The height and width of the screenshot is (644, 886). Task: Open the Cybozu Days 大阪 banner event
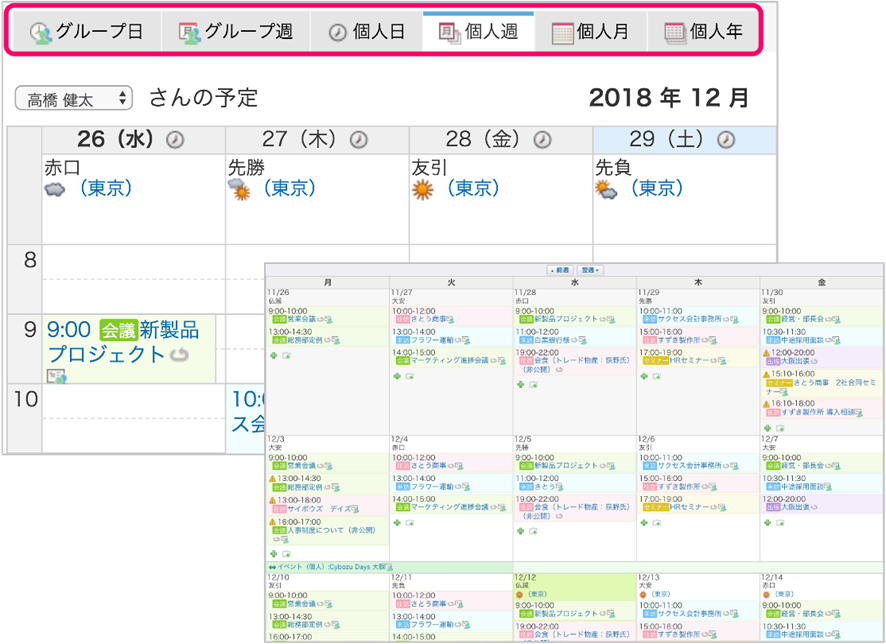coord(331,567)
